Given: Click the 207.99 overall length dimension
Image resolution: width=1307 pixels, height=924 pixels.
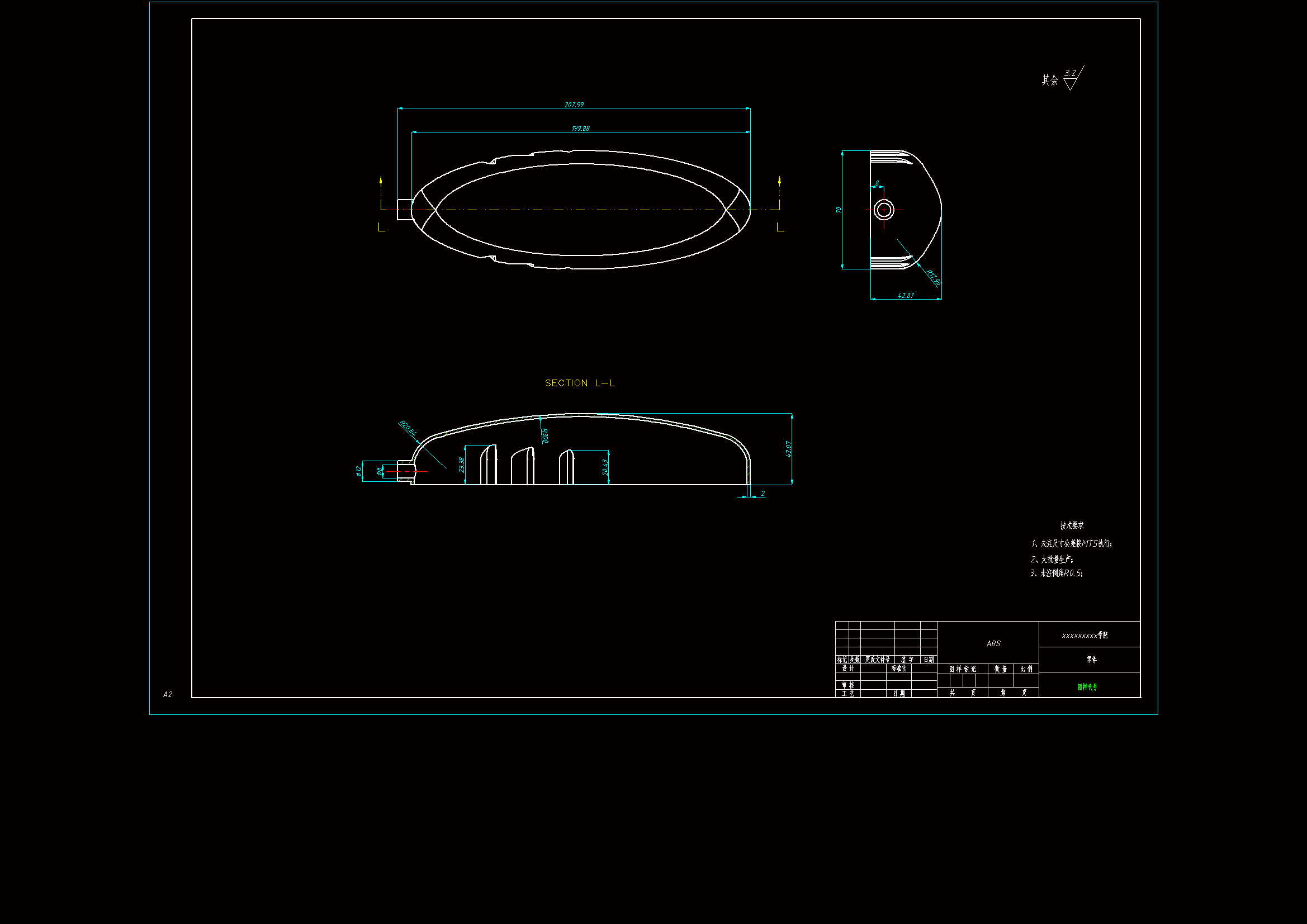Looking at the screenshot, I should pos(574,105).
